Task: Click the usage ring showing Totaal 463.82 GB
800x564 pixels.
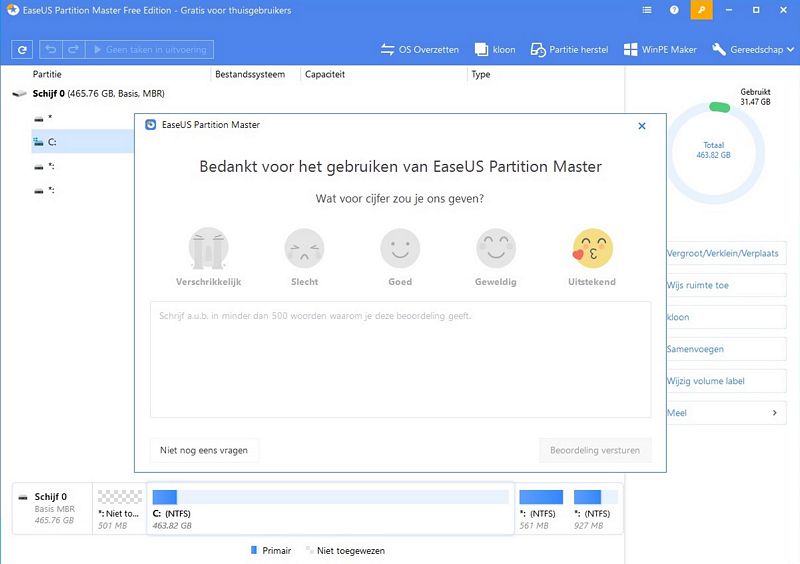Action: point(714,153)
